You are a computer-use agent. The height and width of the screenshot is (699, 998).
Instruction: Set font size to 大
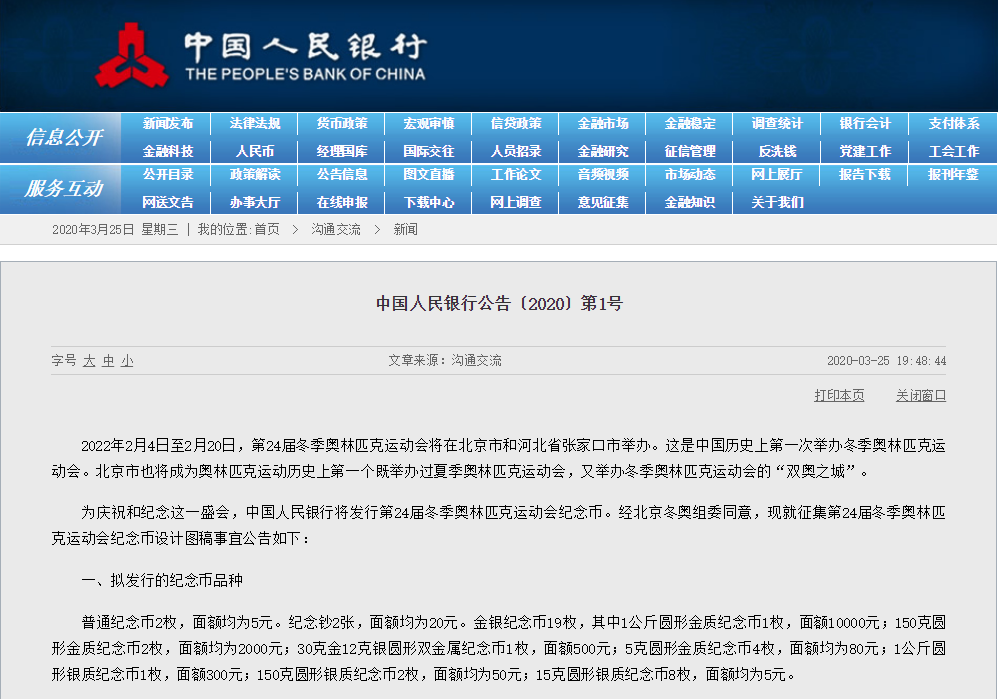point(89,361)
